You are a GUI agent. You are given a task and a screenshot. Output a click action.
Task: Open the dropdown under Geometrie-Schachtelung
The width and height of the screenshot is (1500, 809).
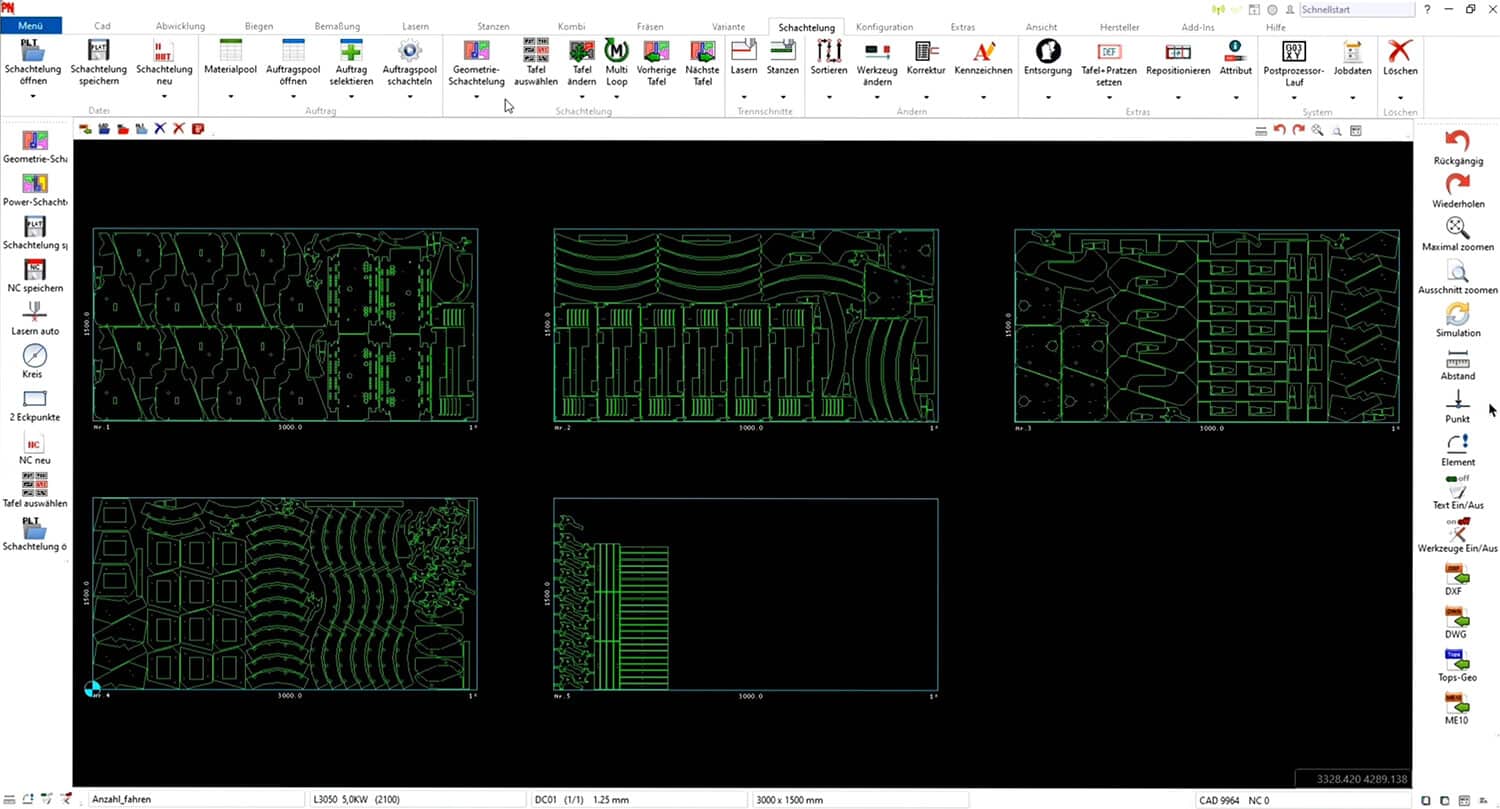click(x=477, y=97)
